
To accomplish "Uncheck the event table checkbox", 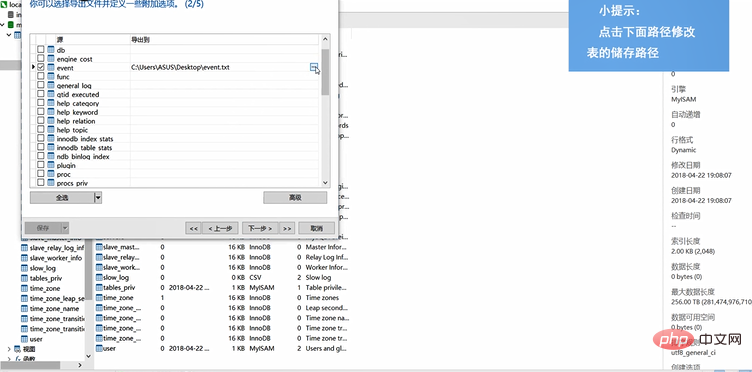I will coord(41,68).
